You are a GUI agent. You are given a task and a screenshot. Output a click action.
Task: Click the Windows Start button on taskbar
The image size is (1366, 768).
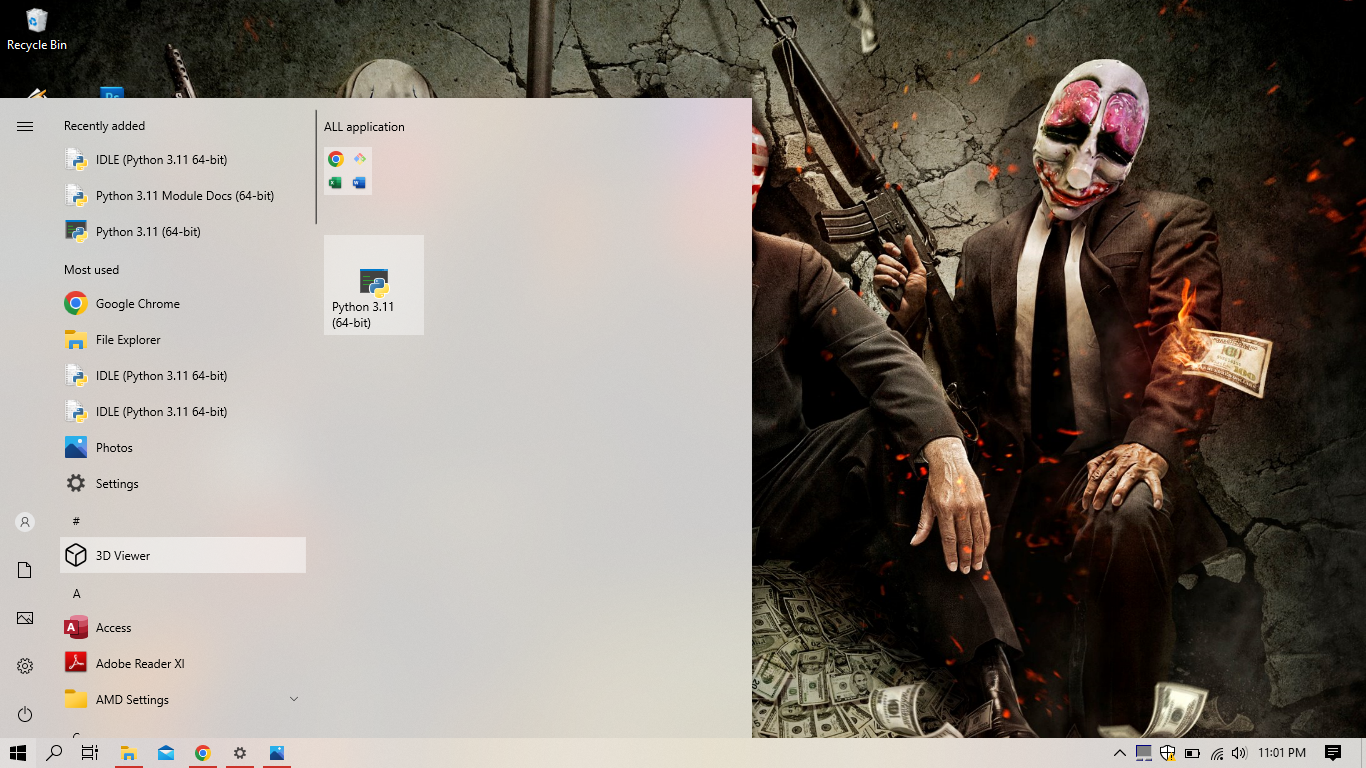[18, 753]
